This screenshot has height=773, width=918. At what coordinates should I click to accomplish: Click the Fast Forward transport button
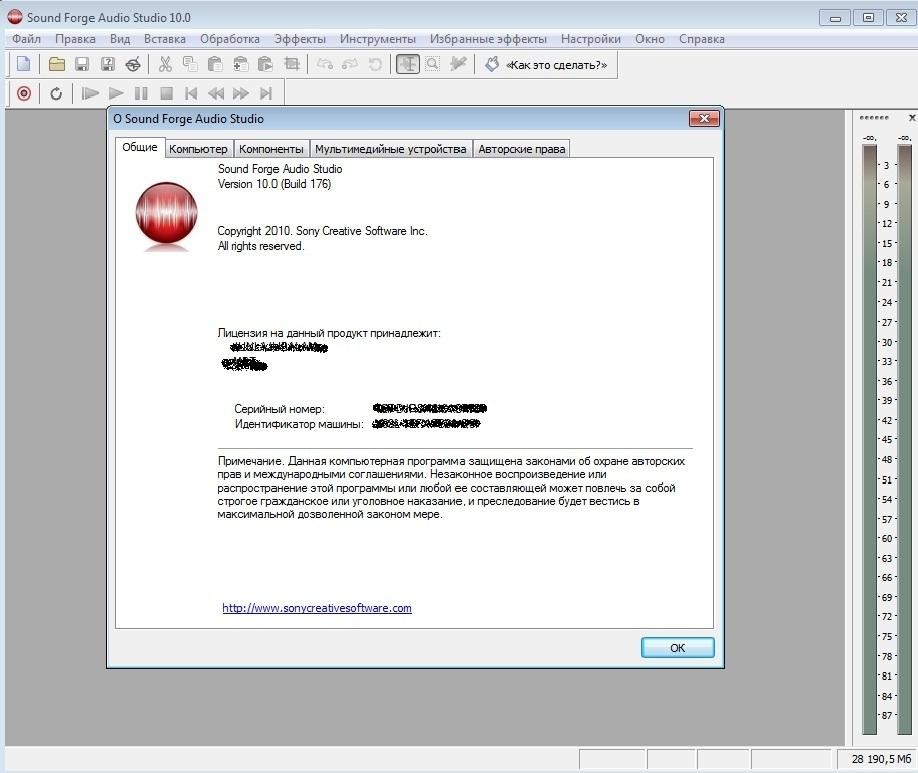coord(241,93)
